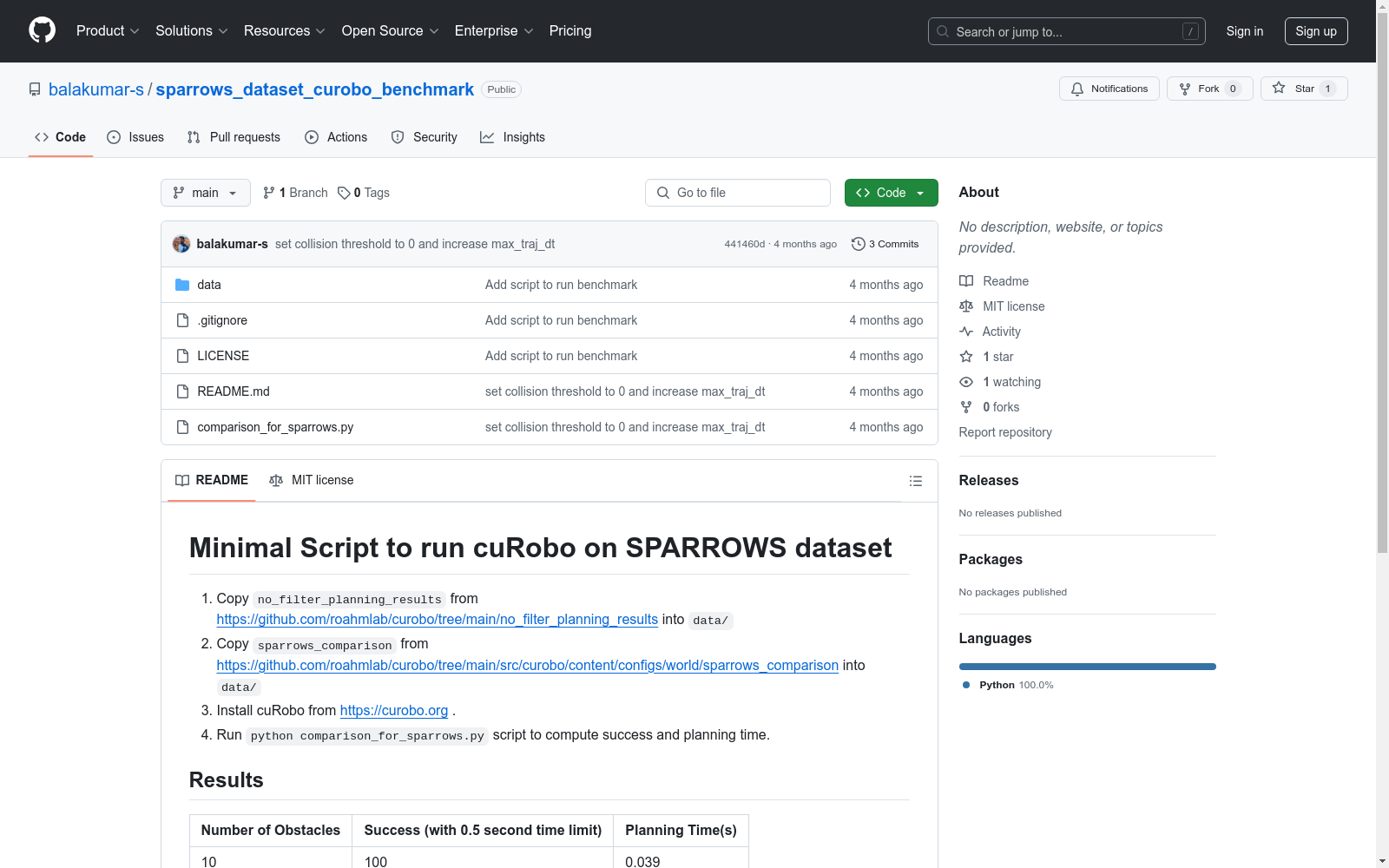The width and height of the screenshot is (1389, 868).
Task: Open the curobo.org link
Action: pyautogui.click(x=394, y=710)
